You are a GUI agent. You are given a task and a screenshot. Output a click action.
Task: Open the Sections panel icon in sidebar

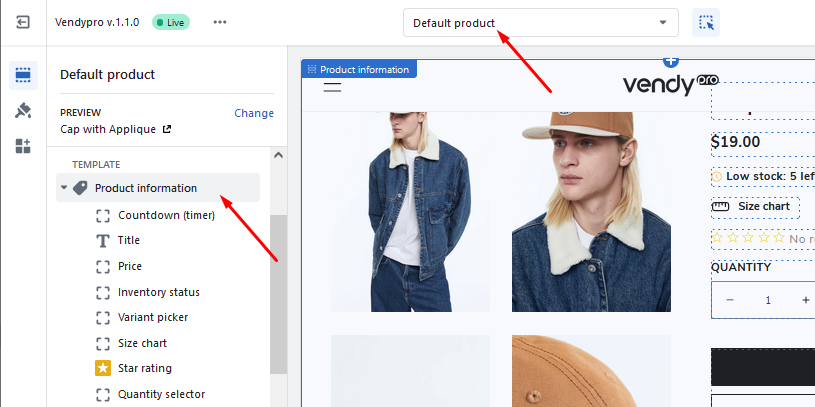point(23,75)
